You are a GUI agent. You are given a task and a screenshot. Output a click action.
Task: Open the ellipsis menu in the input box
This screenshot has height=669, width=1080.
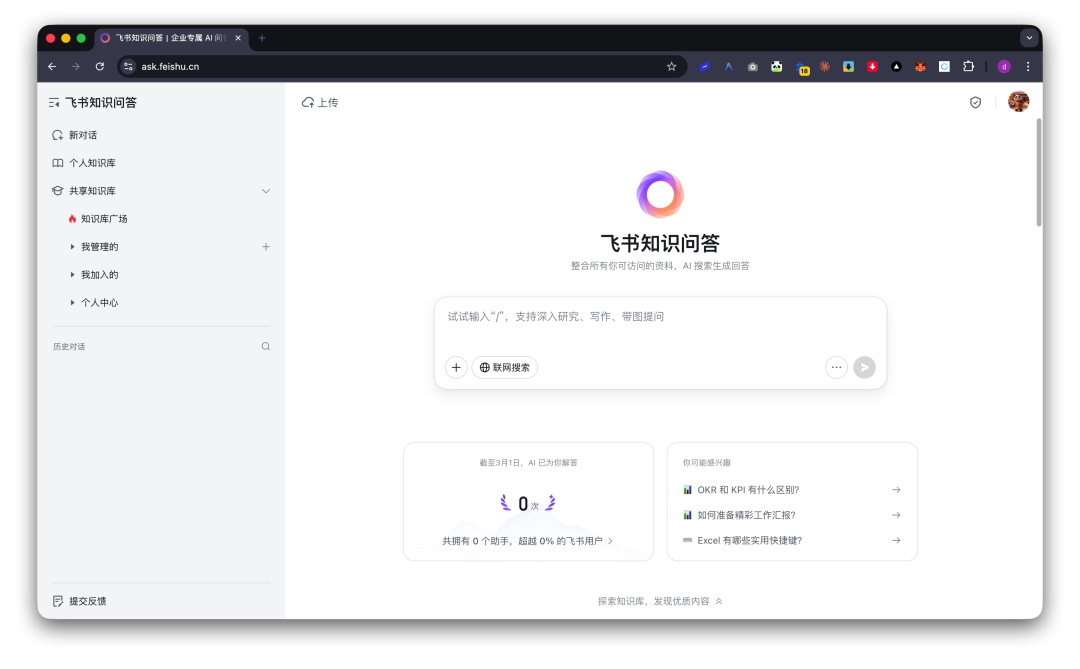point(836,367)
